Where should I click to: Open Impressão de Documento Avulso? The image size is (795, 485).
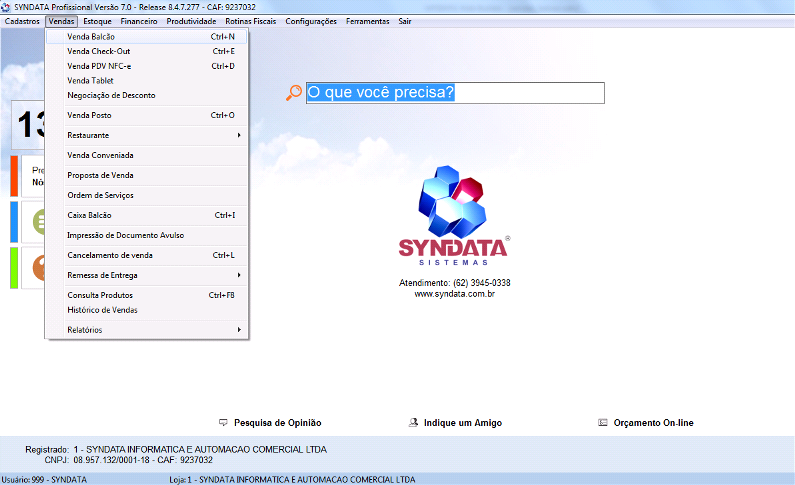[147, 235]
